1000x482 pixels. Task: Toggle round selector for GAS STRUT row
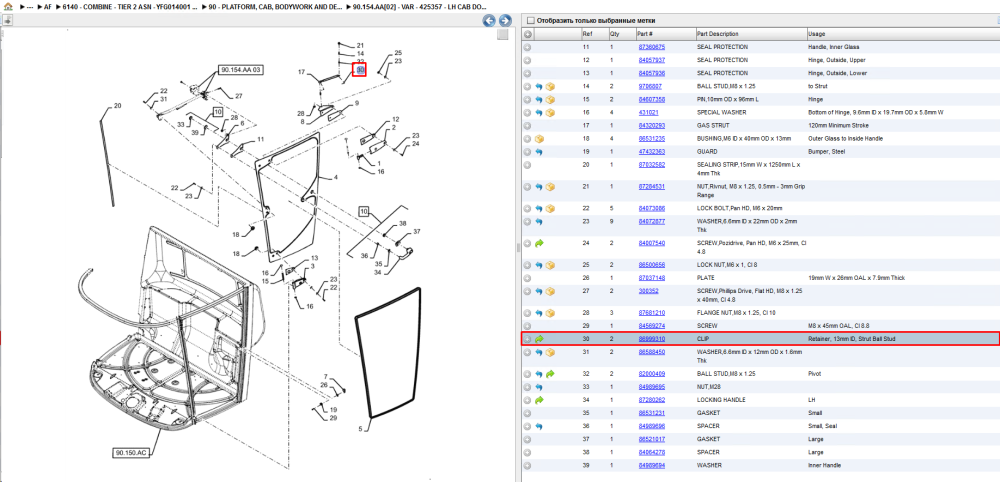point(527,126)
